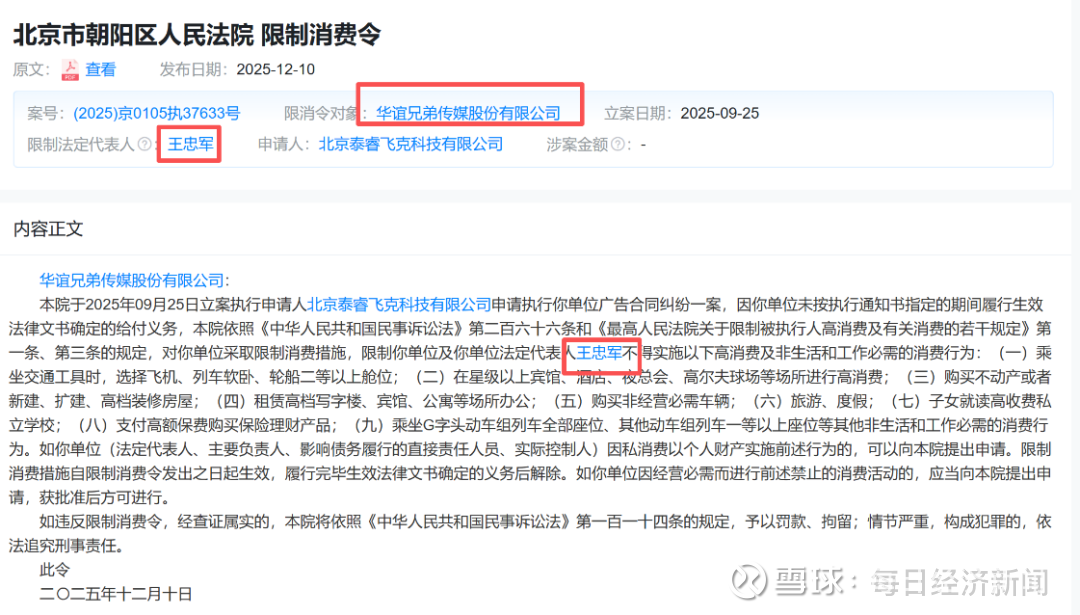The width and height of the screenshot is (1080, 615).
Task: Click the filing date 2025-09-25
Action: pos(720,114)
